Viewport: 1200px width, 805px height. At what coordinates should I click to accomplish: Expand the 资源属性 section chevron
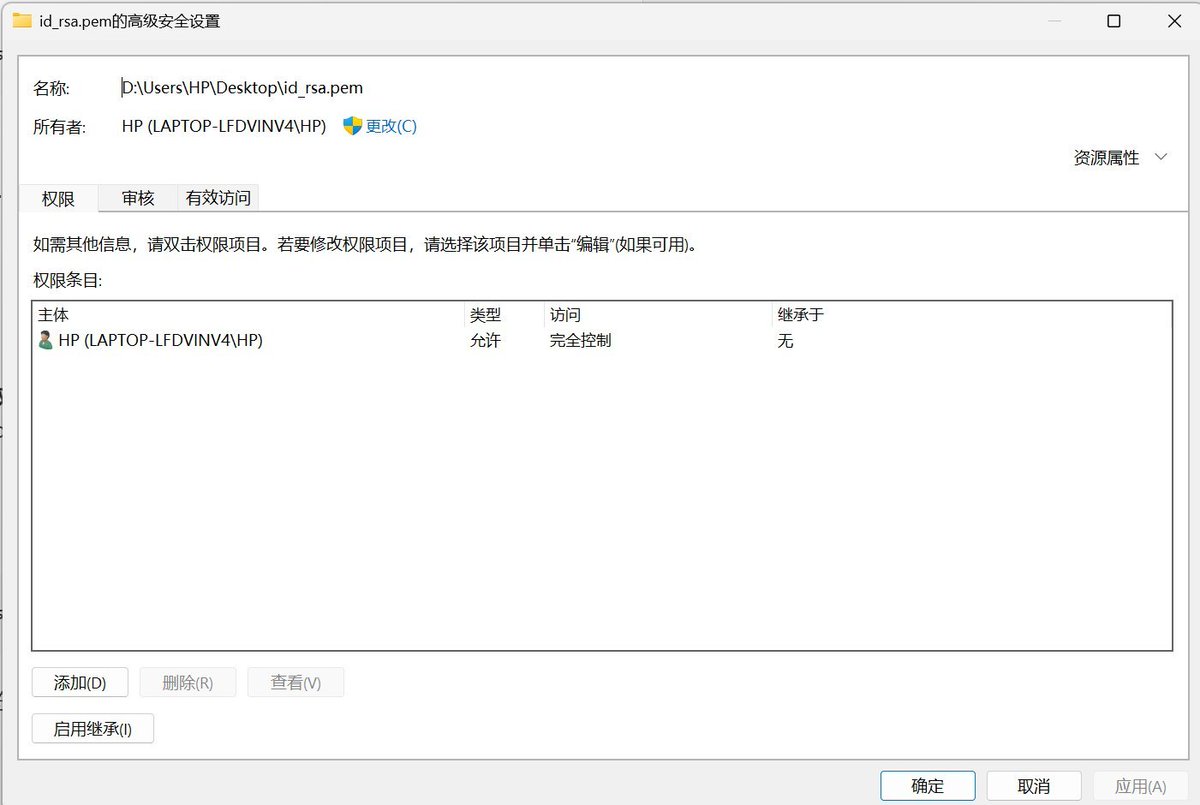(1161, 157)
